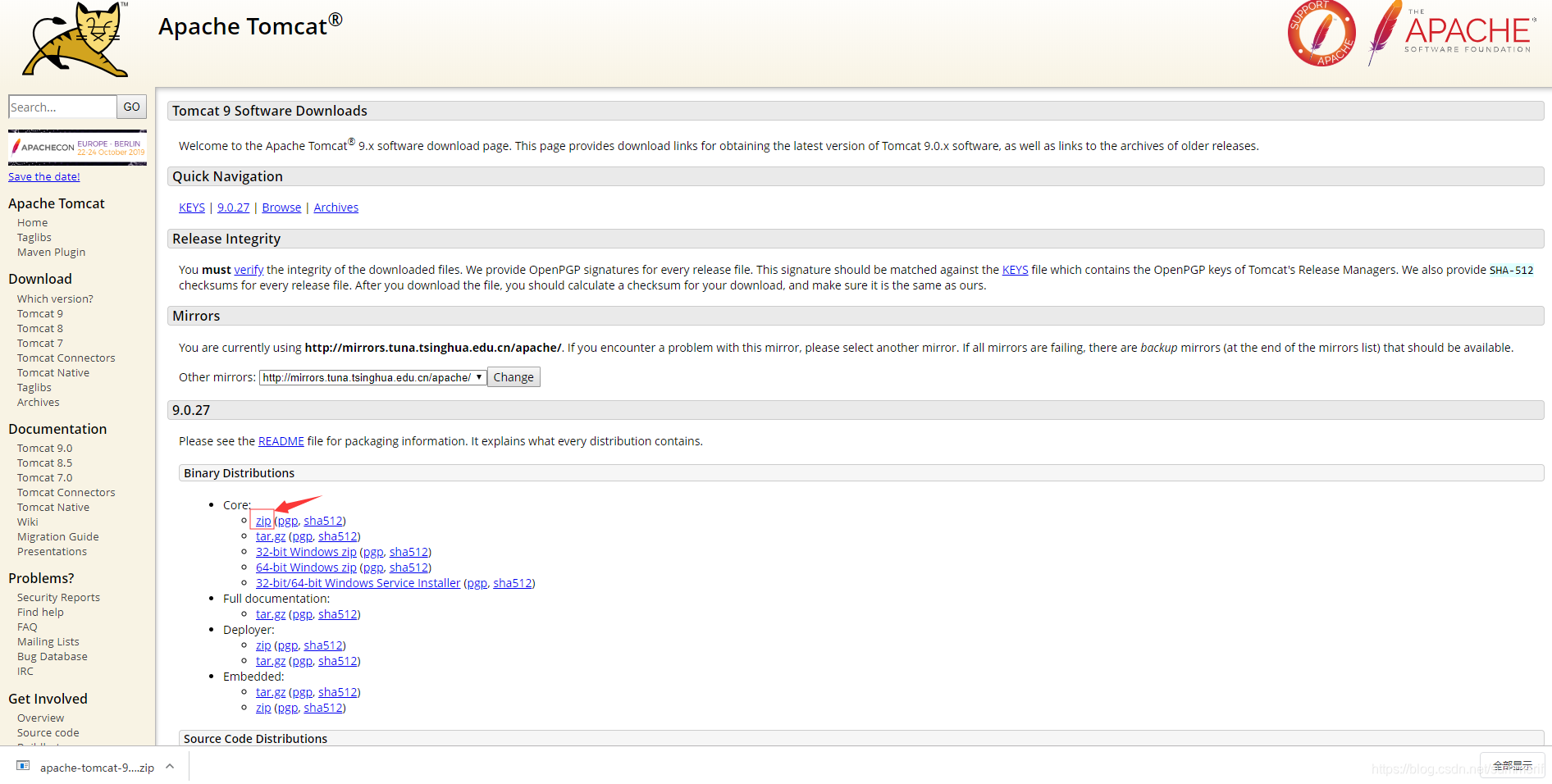The image size is (1552, 784).
Task: Open Source code under Get Involved
Action: [48, 732]
